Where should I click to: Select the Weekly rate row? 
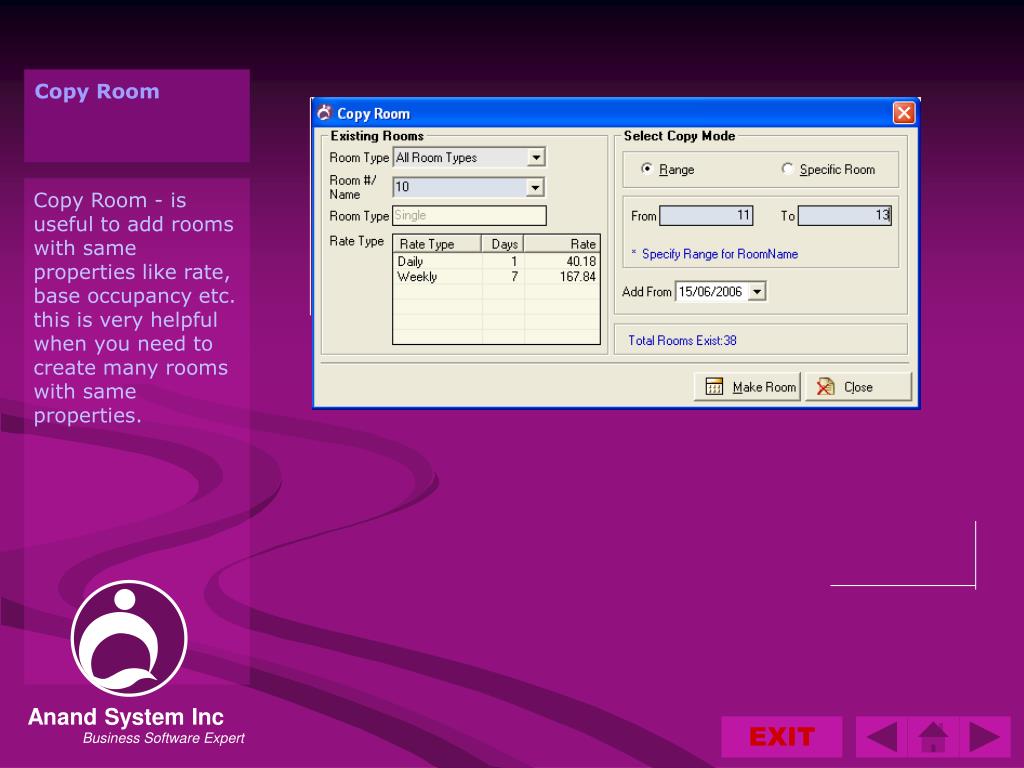click(x=496, y=277)
